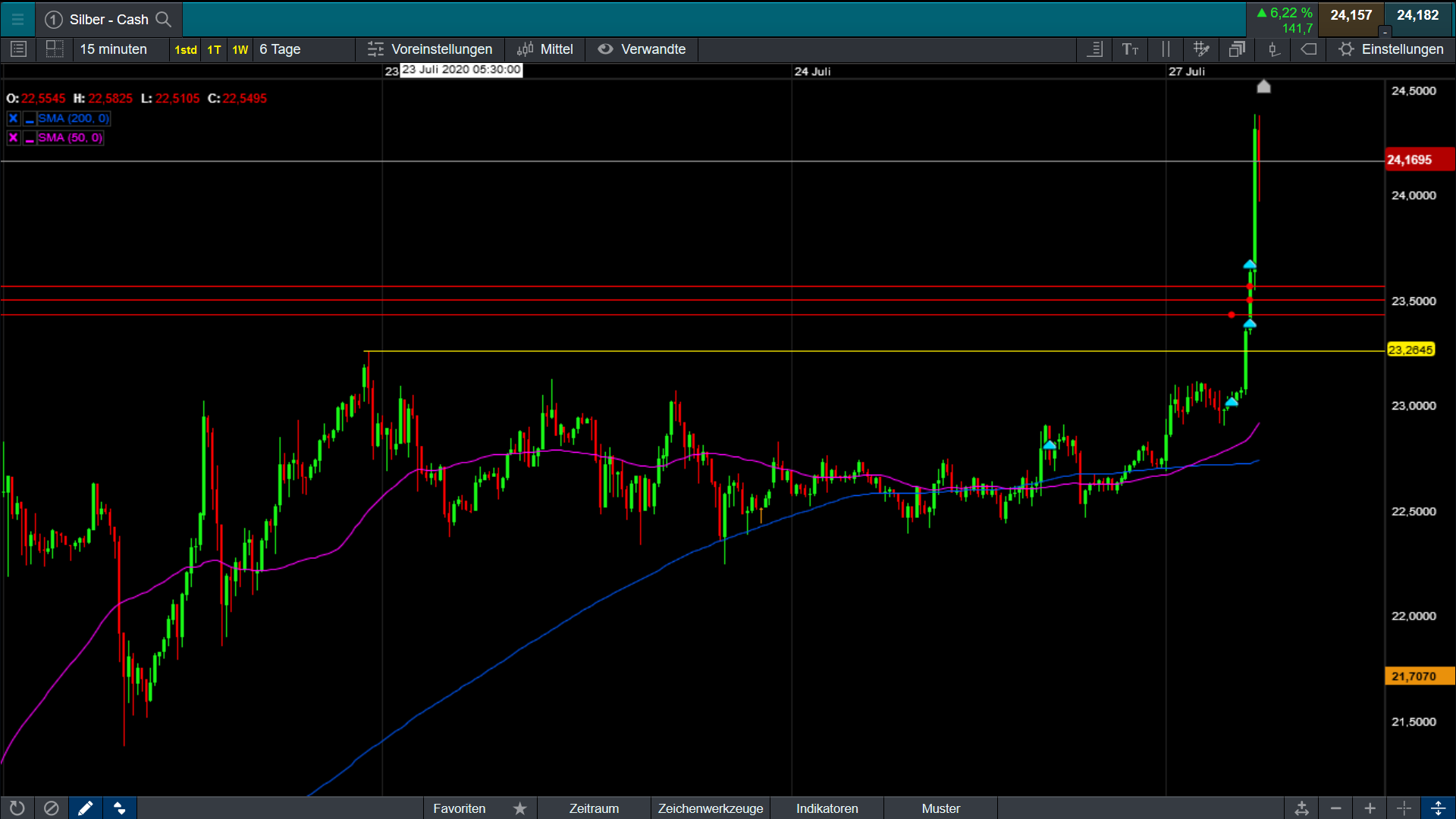The image size is (1456, 819).
Task: Open the 15 minuten interval dropdown
Action: click(114, 49)
